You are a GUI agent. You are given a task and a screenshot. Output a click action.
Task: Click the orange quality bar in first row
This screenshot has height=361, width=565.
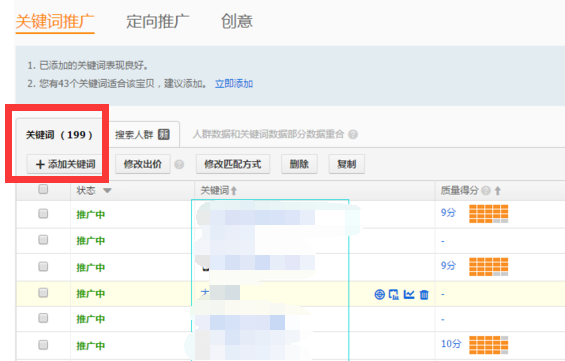(x=489, y=214)
